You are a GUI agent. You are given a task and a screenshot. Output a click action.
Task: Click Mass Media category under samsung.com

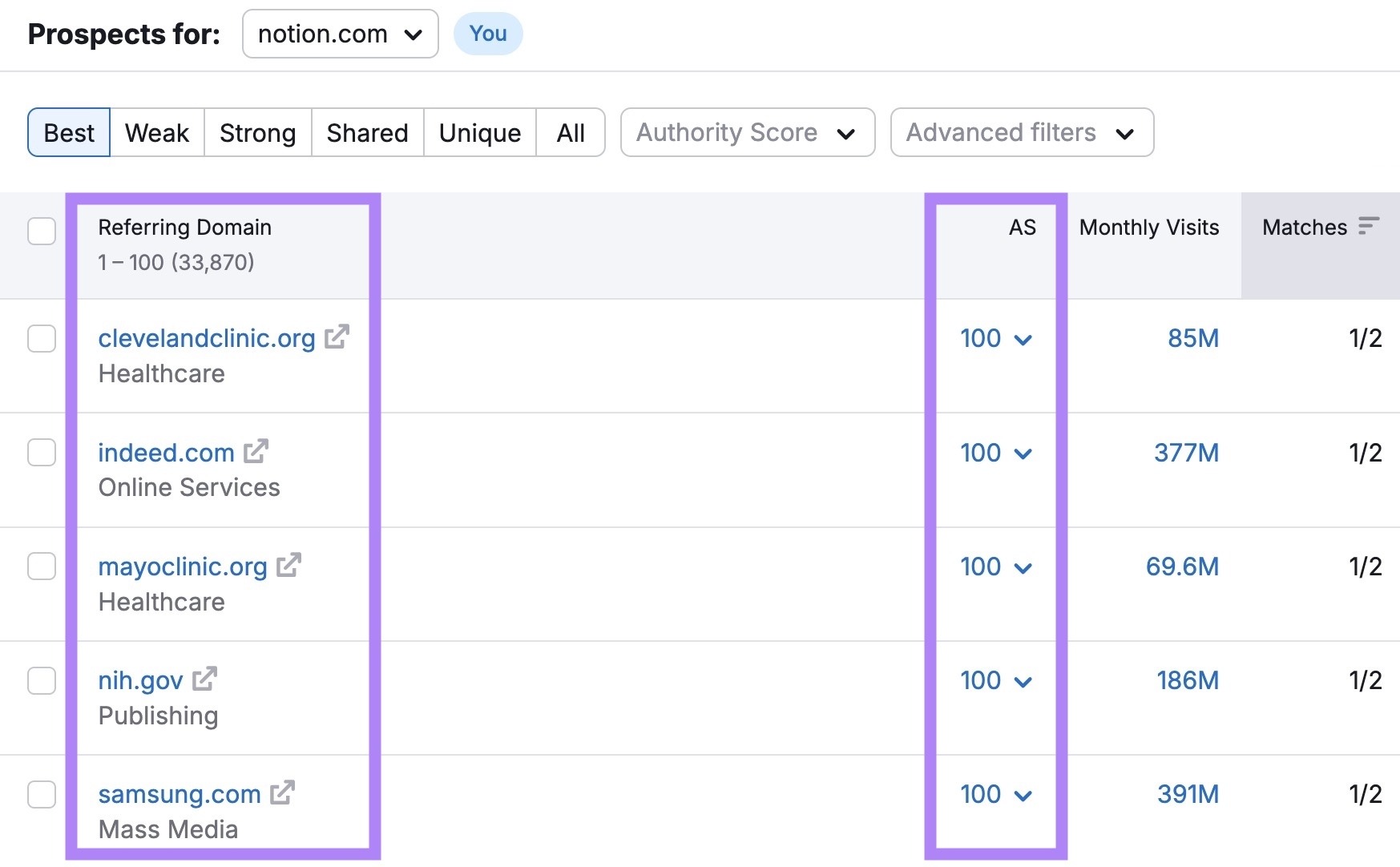(168, 829)
